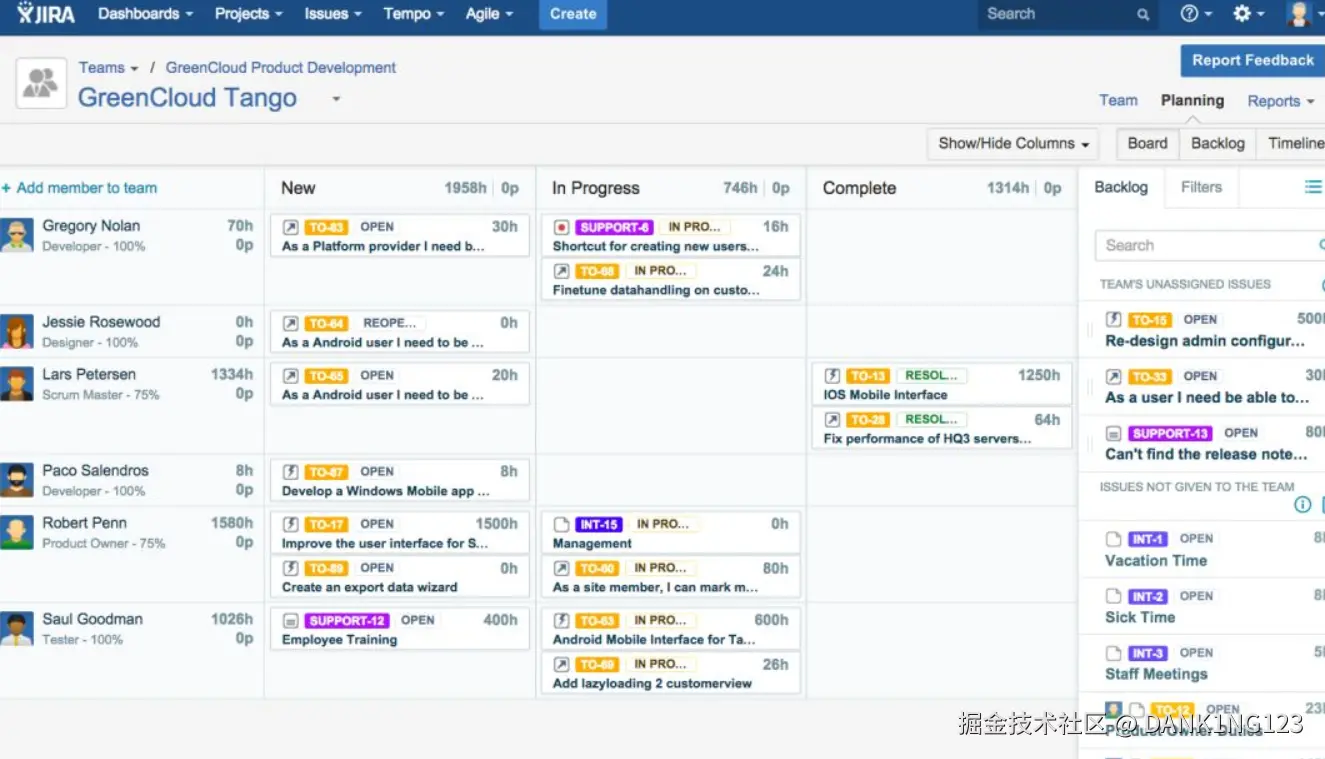The width and height of the screenshot is (1325, 759).
Task: Click Robert Penn's avatar
Action: [16, 532]
